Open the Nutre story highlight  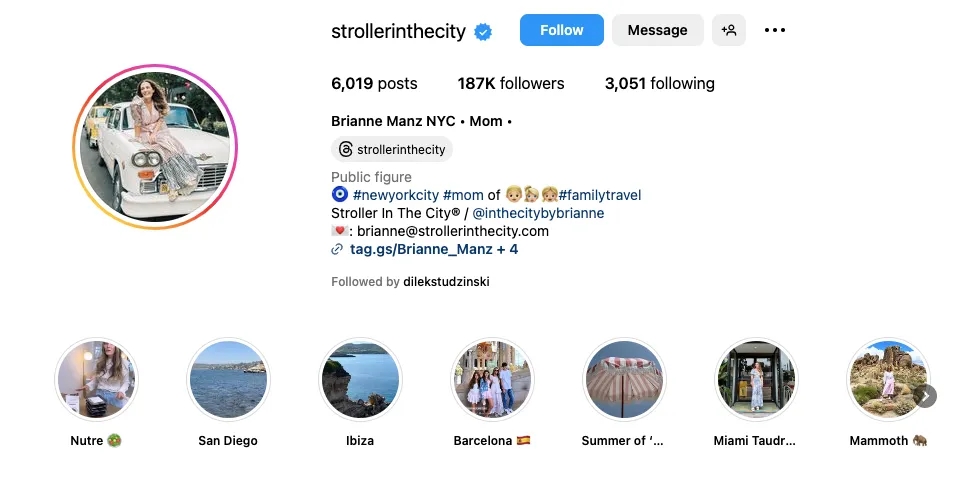click(96, 380)
